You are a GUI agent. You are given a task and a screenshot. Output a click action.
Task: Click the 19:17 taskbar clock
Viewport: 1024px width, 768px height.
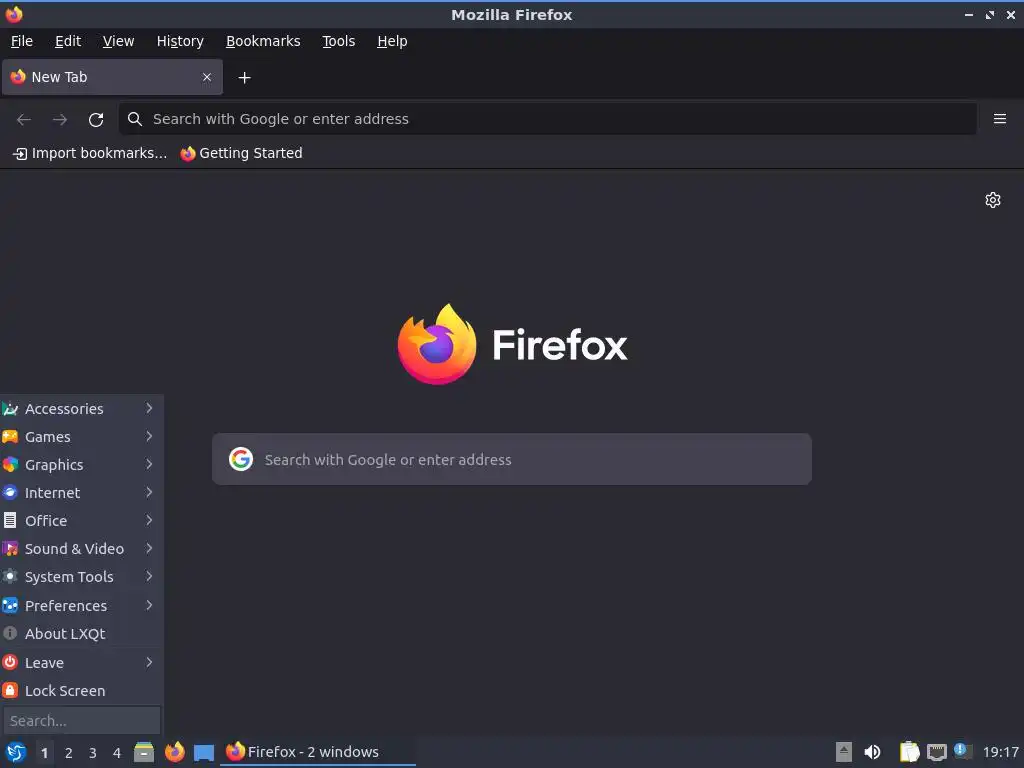[1000, 752]
